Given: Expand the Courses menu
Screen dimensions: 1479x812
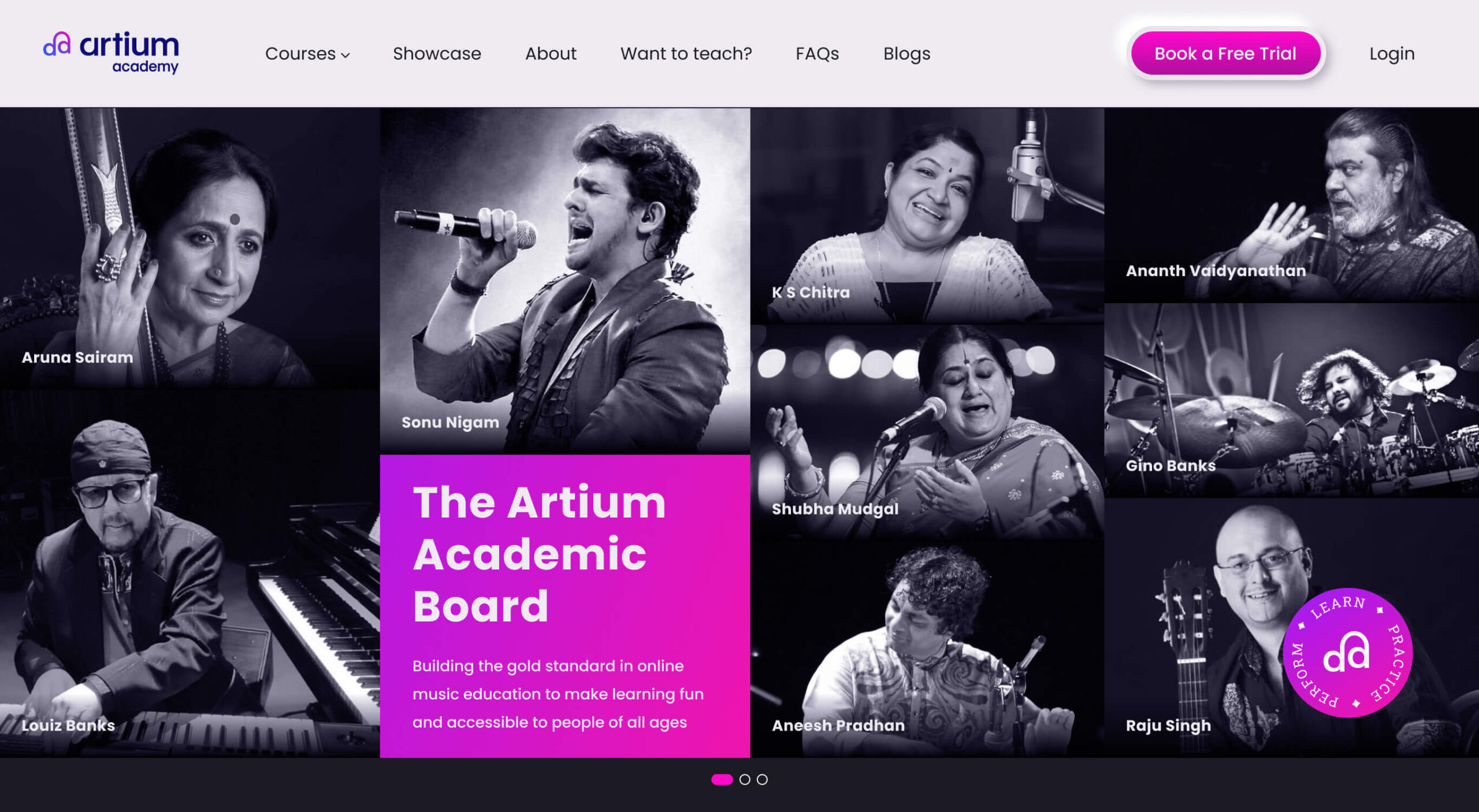Looking at the screenshot, I should tap(307, 53).
